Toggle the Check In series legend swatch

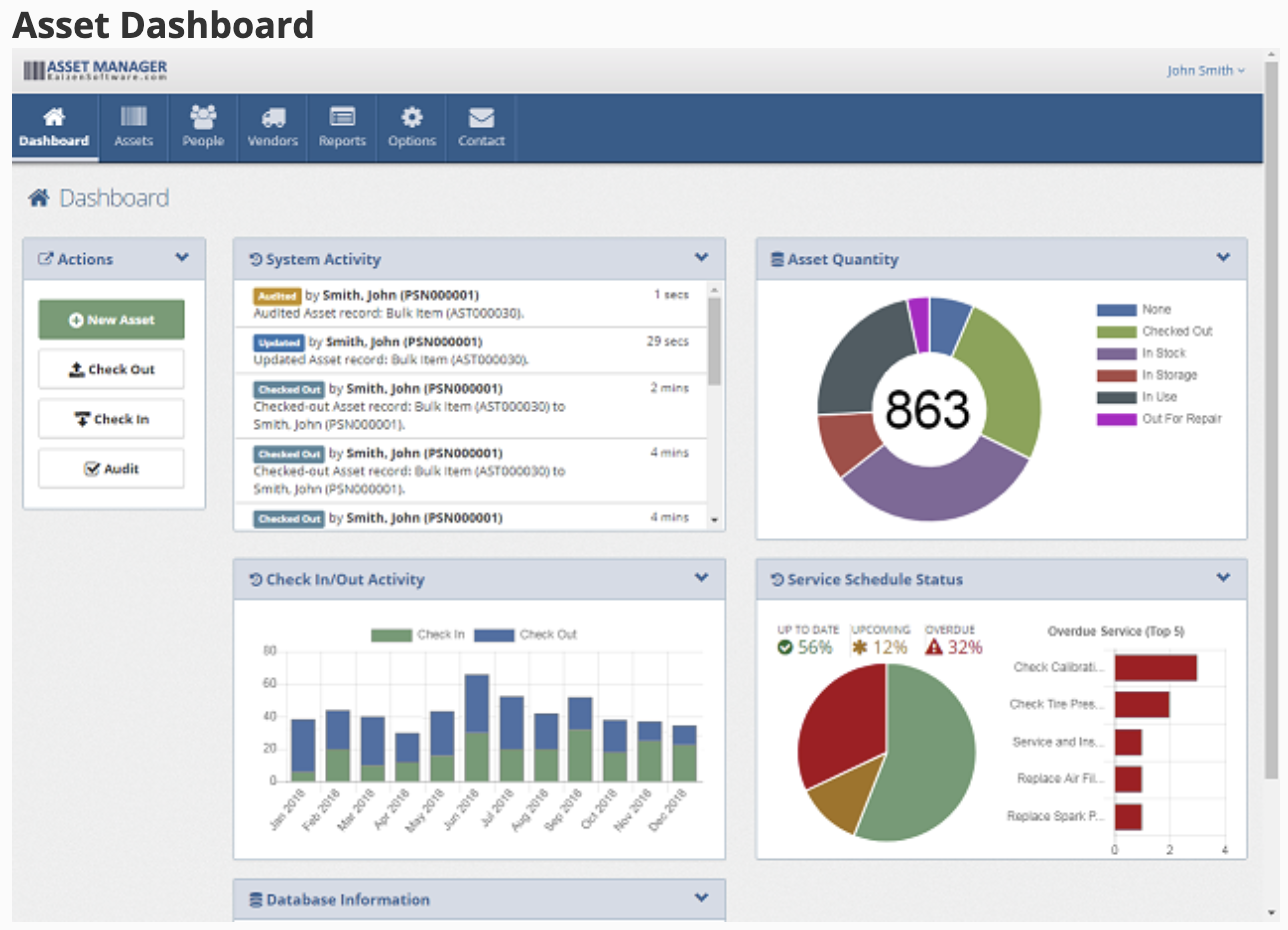pyautogui.click(x=391, y=635)
